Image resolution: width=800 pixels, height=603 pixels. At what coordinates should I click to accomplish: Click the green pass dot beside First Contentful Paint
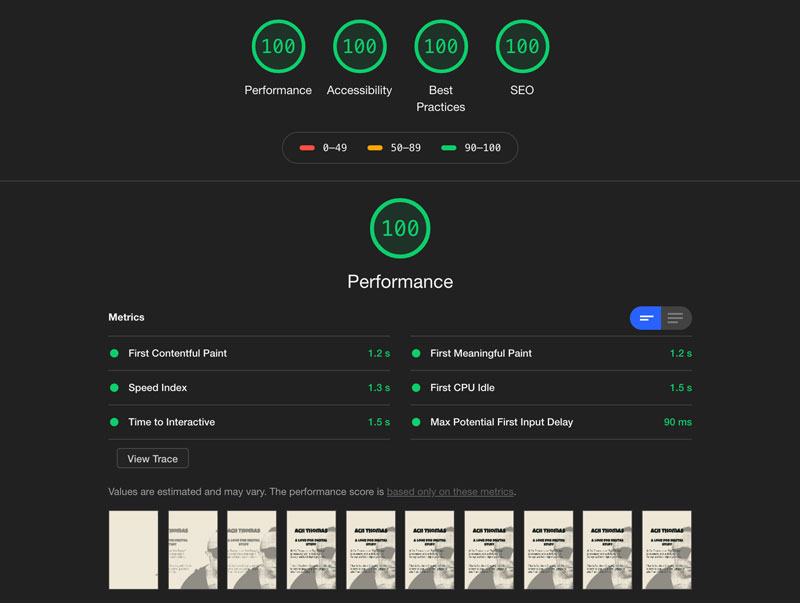pyautogui.click(x=113, y=353)
